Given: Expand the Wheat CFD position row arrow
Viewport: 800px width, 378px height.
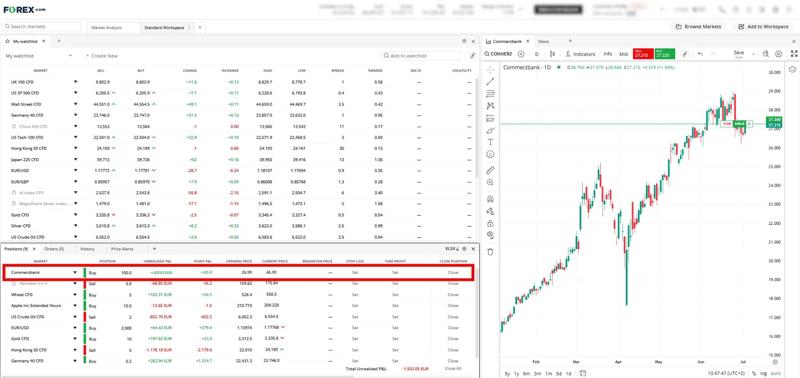Looking at the screenshot, I should (76, 294).
